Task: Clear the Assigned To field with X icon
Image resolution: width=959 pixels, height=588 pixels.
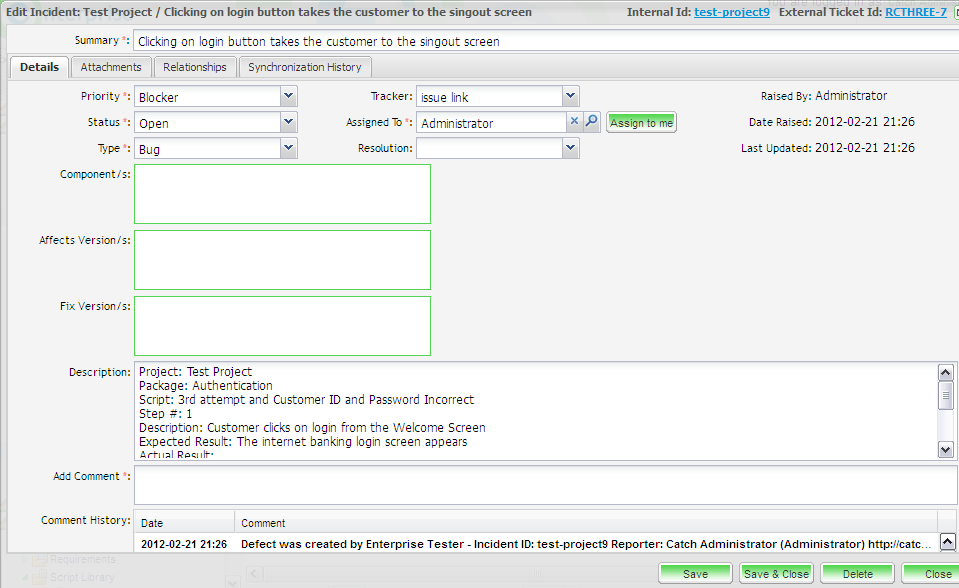Action: pos(574,122)
